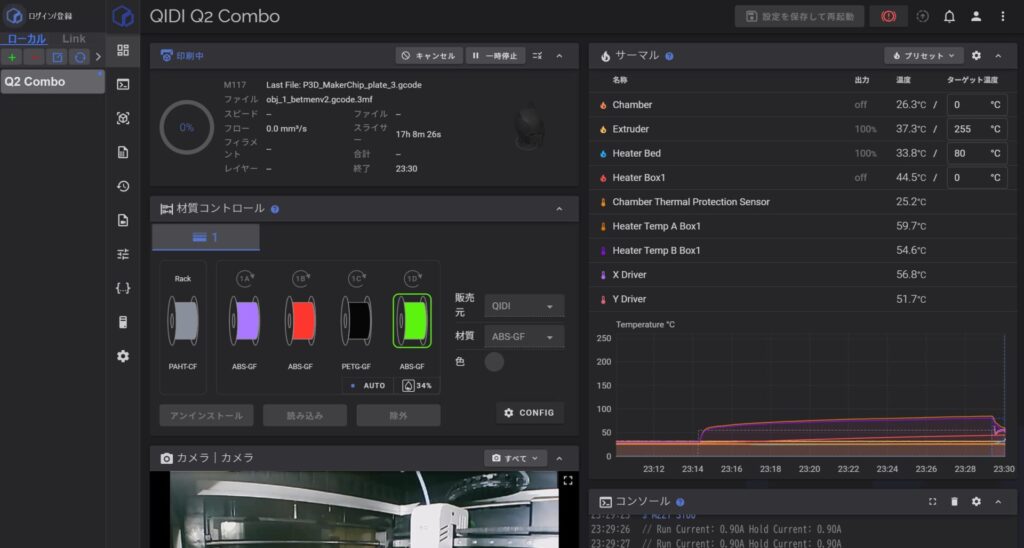Click the emergency stop icon
Image resolution: width=1024 pixels, height=548 pixels.
(887, 17)
